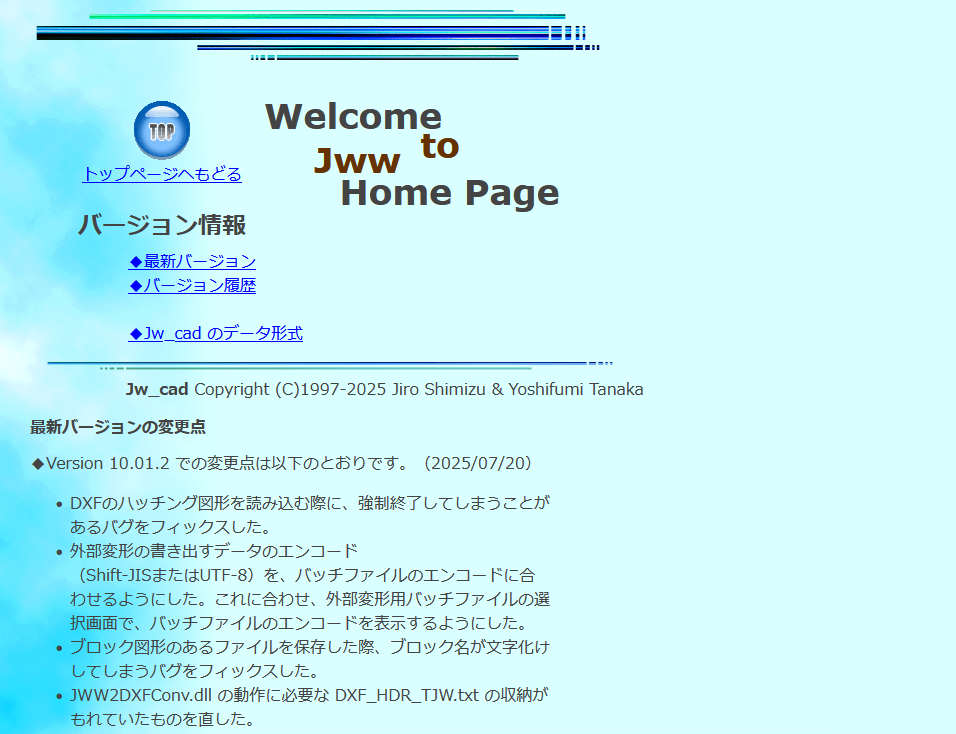
Task: Click the ブロック図形のあるファイルを保存した際 bullet text
Action: pos(310,658)
